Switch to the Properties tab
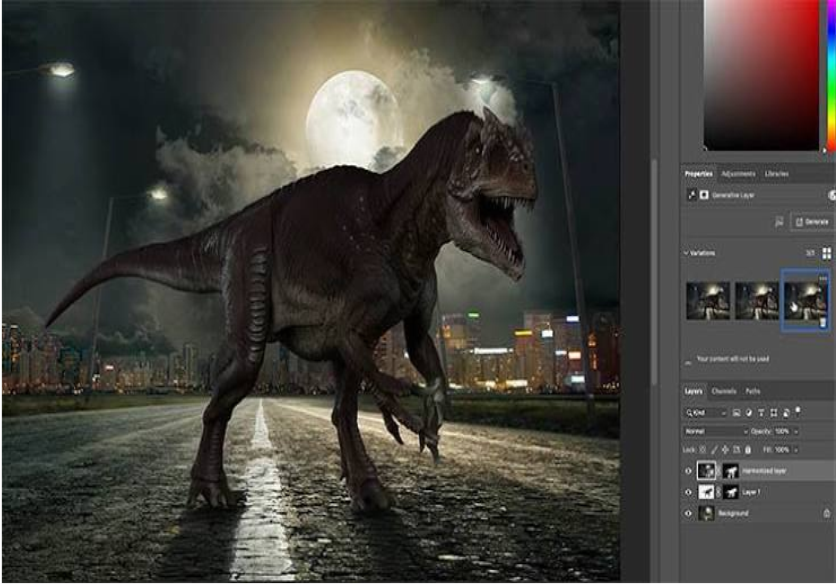Image resolution: width=836 pixels, height=584 pixels. click(698, 174)
